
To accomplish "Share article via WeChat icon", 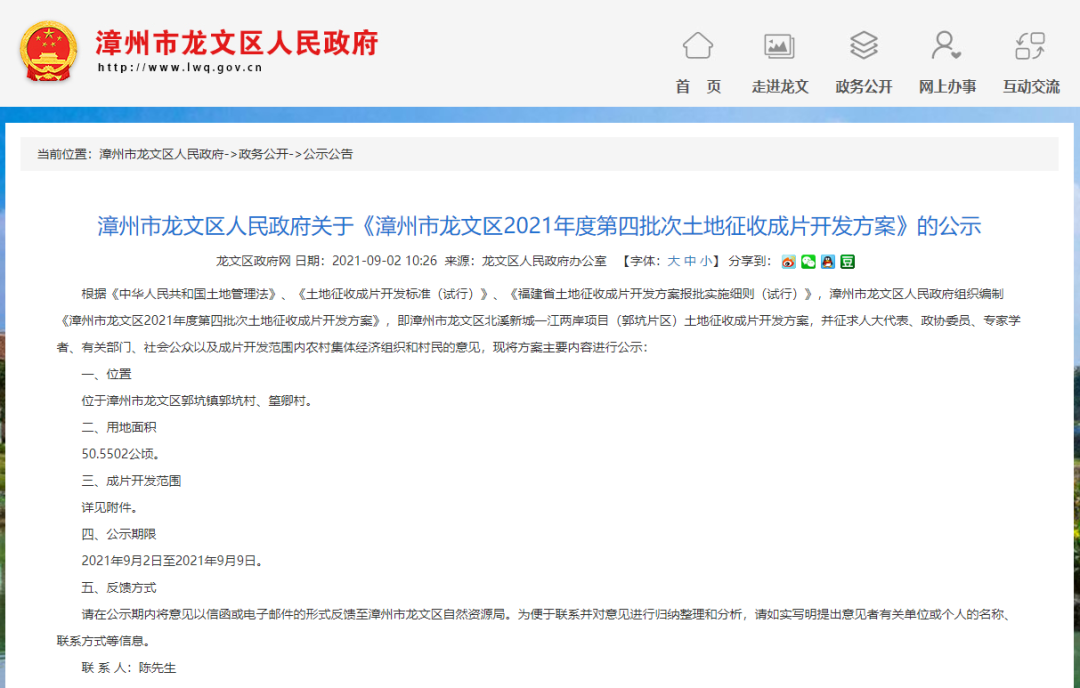I will coord(808,262).
